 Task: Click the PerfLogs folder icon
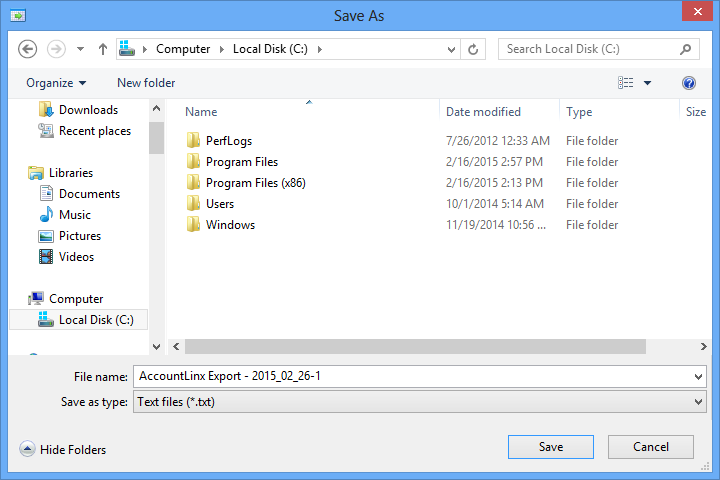[x=193, y=140]
